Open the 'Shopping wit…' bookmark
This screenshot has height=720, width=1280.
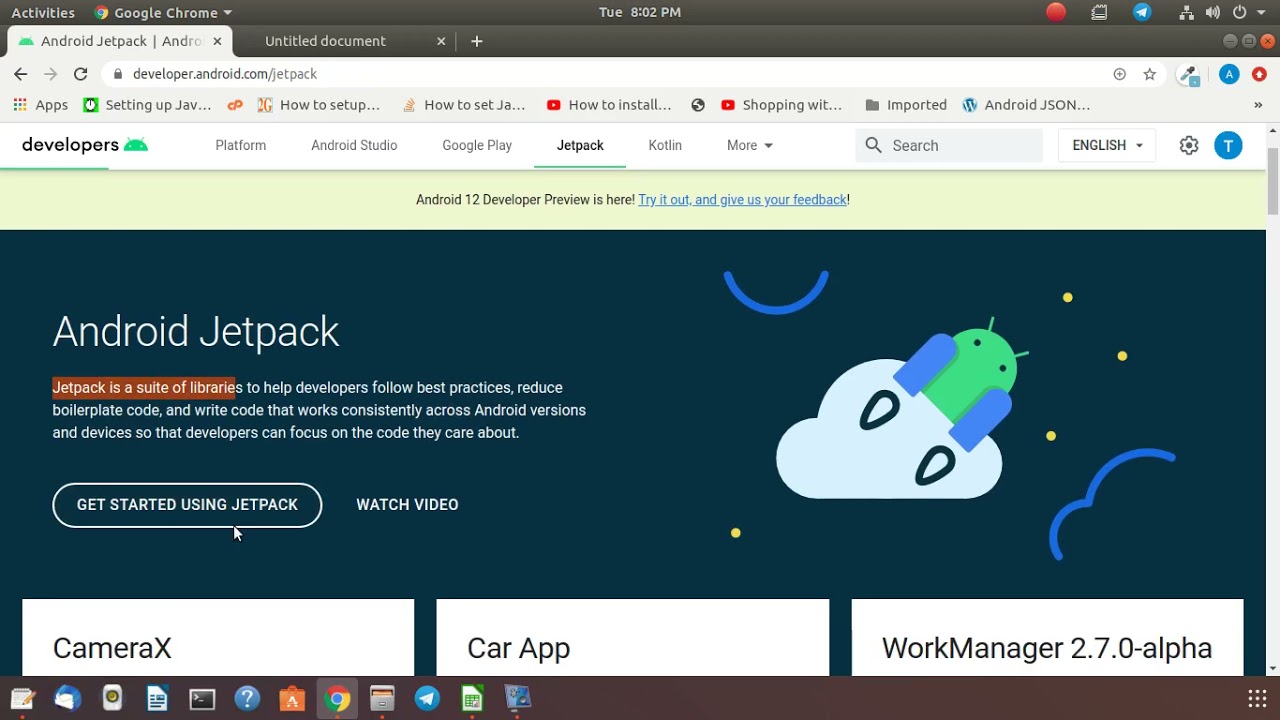781,105
